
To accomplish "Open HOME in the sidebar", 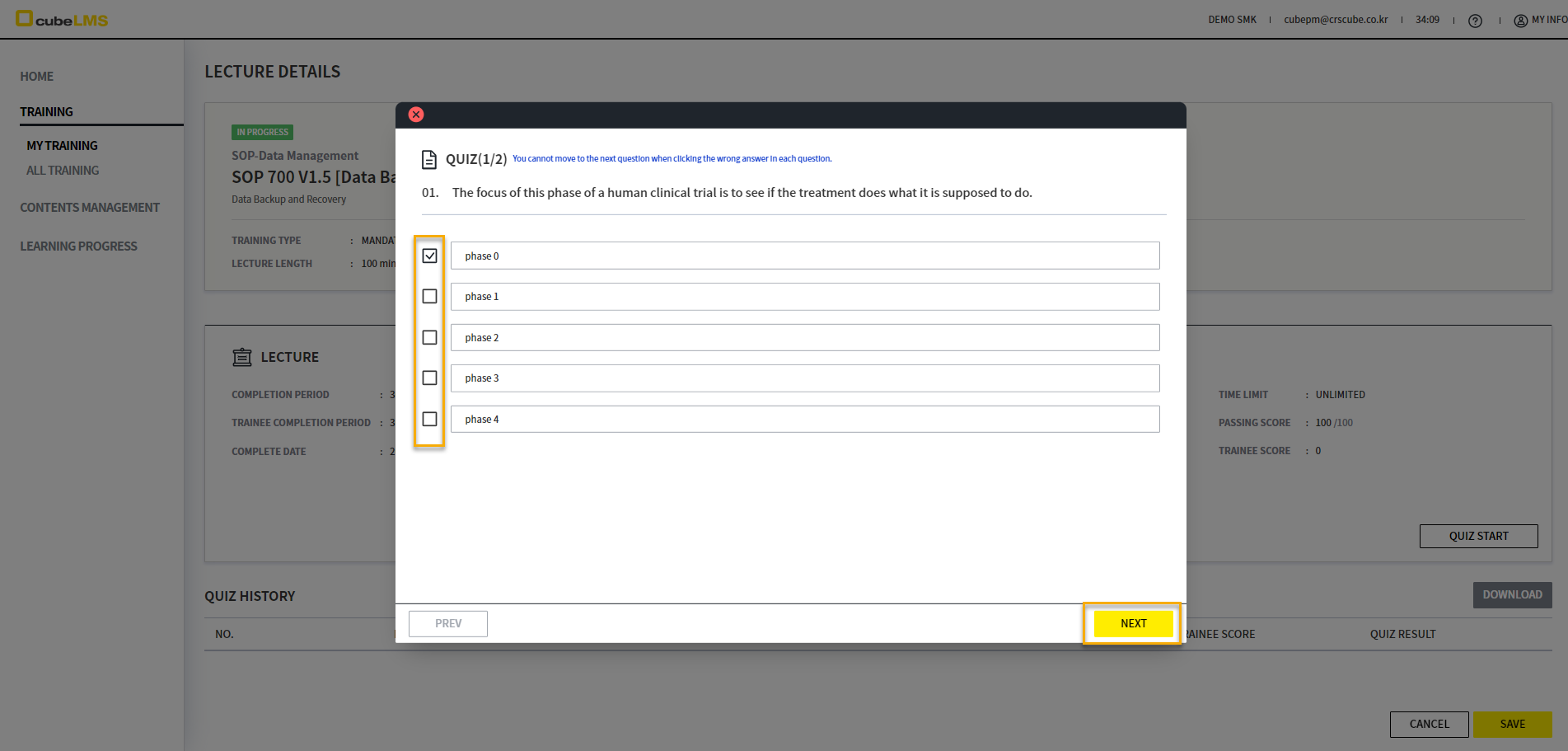I will (x=37, y=77).
